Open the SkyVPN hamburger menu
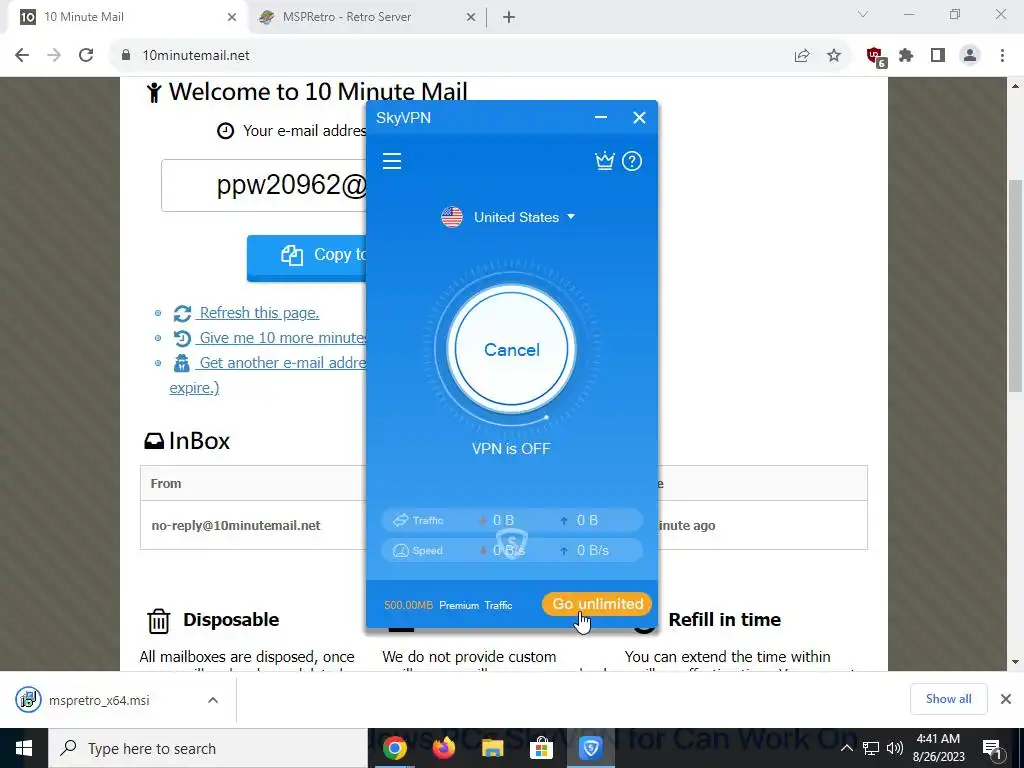The width and height of the screenshot is (1024, 768). (392, 161)
